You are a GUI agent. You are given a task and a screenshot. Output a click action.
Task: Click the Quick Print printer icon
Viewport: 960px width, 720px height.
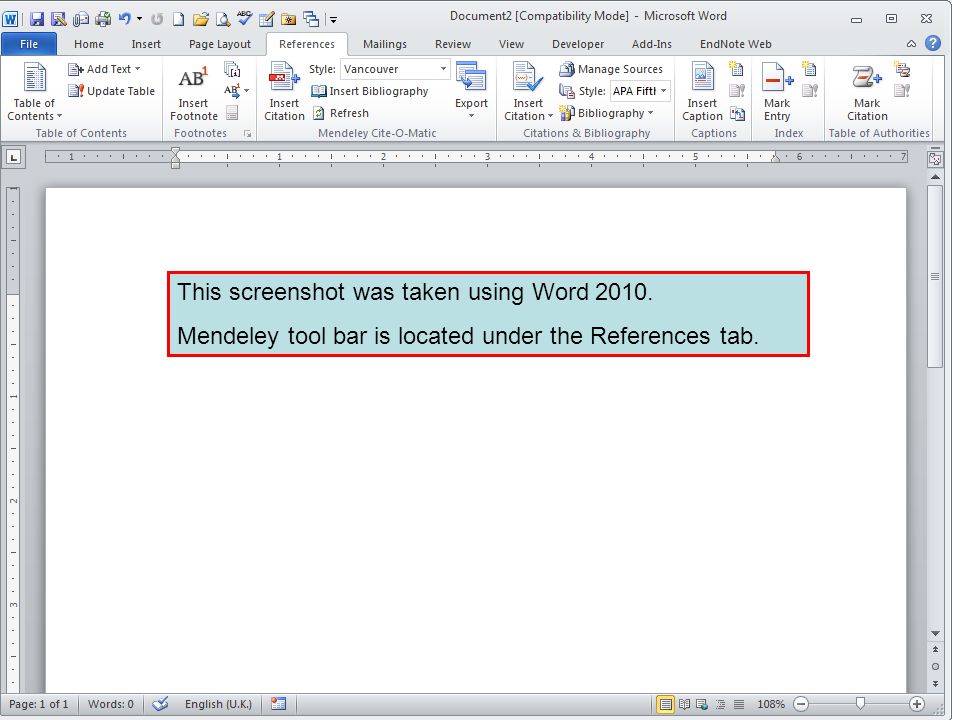102,19
